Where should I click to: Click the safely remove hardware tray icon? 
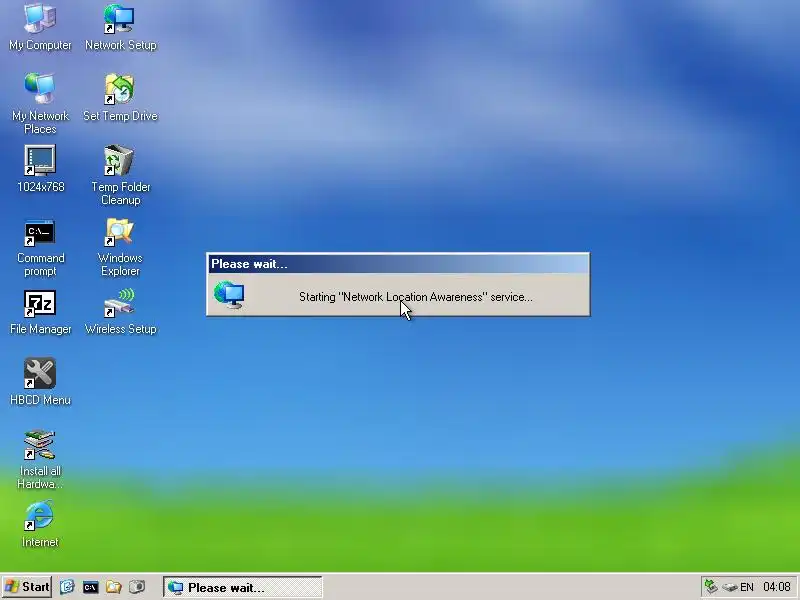730,587
